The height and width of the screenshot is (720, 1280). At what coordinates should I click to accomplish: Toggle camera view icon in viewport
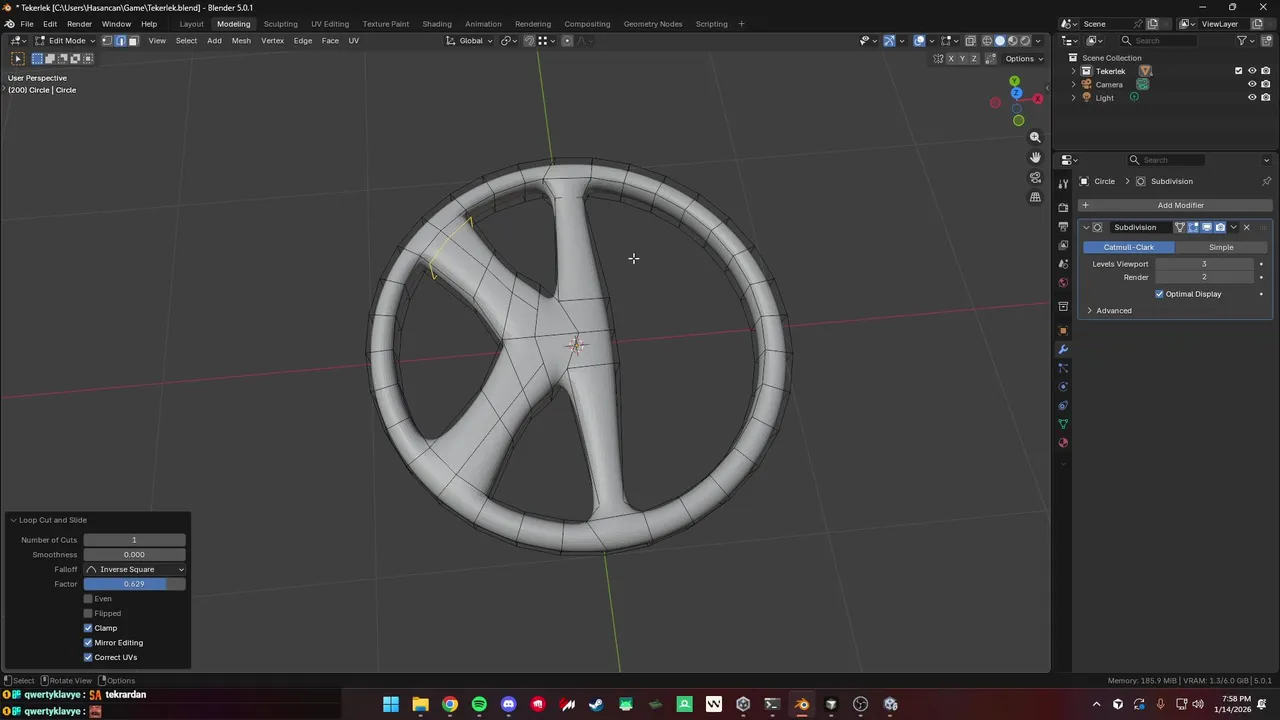[1035, 177]
